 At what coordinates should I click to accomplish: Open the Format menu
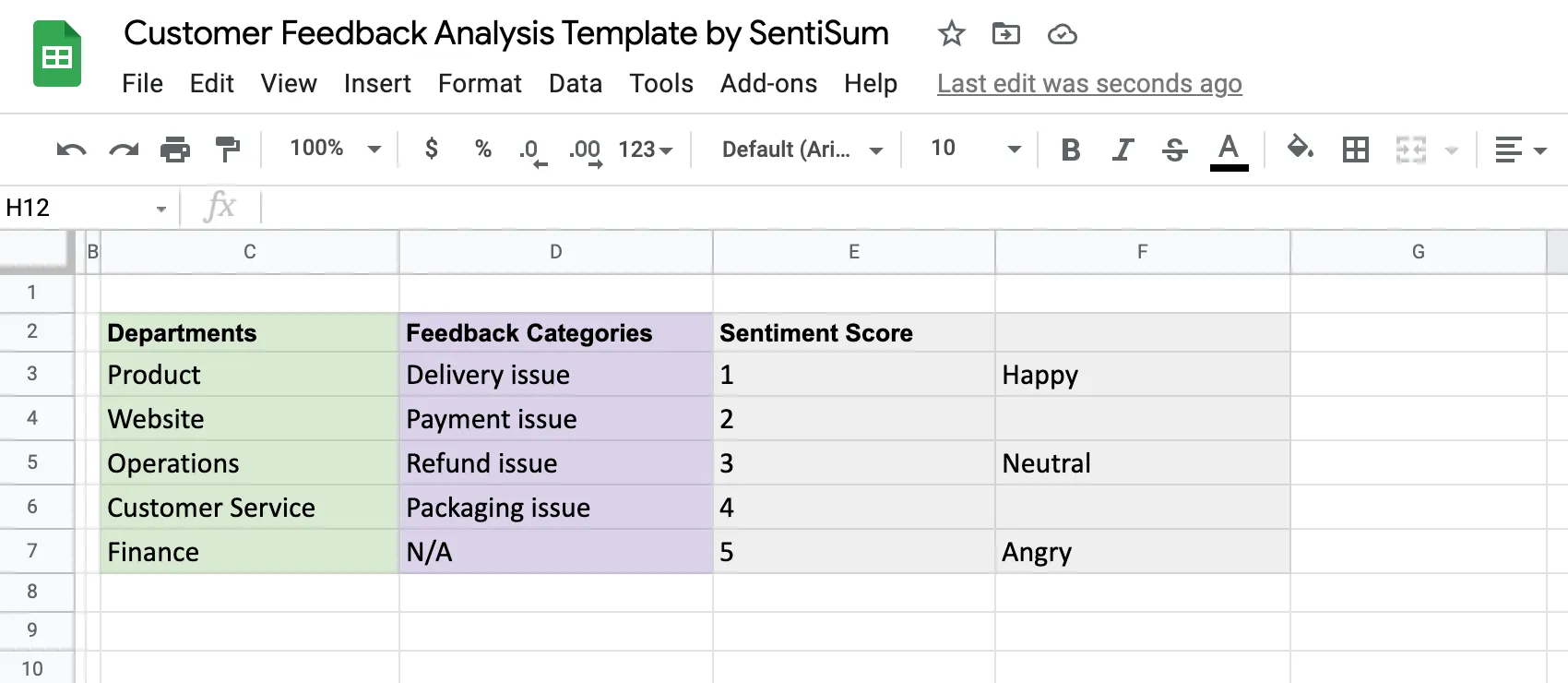tap(480, 84)
